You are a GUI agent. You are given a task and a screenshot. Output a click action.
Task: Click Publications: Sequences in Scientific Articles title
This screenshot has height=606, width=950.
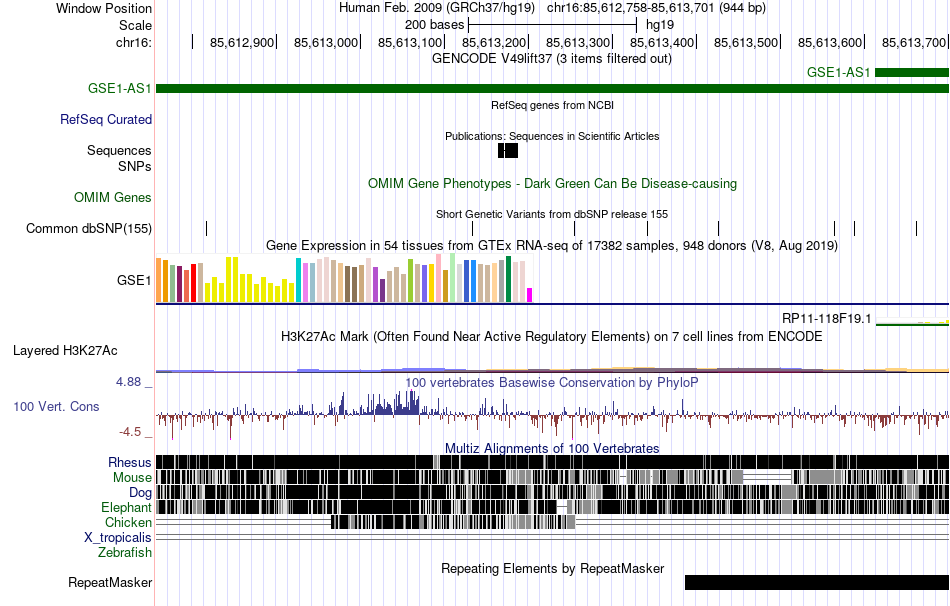click(x=552, y=136)
